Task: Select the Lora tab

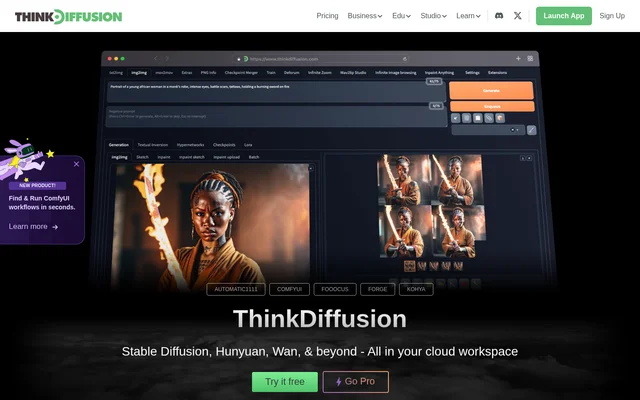Action: (248, 145)
